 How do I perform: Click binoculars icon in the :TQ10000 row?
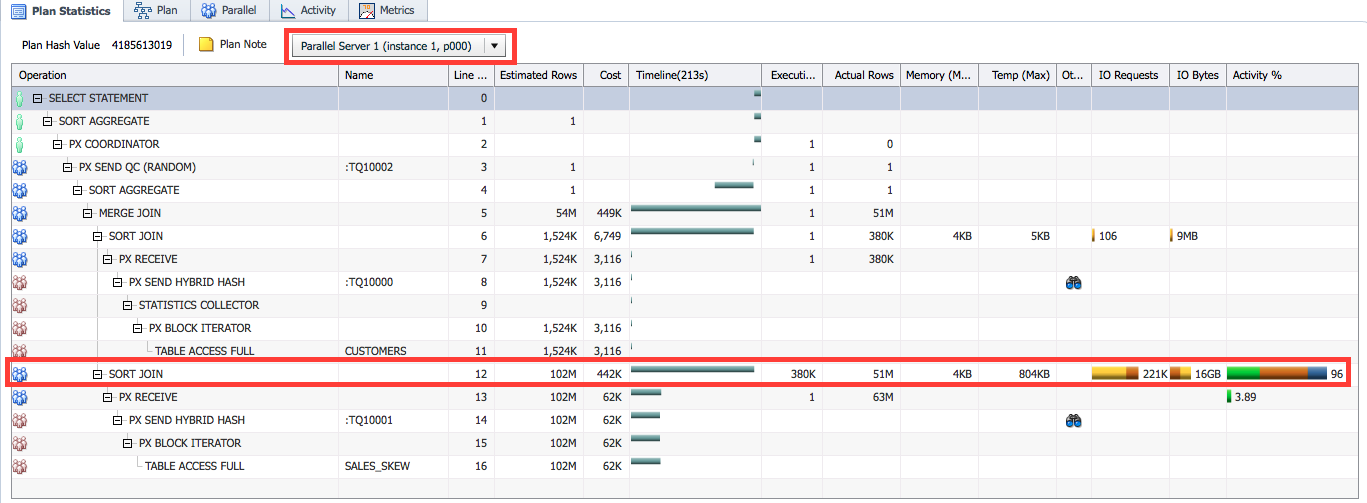pos(1073,283)
